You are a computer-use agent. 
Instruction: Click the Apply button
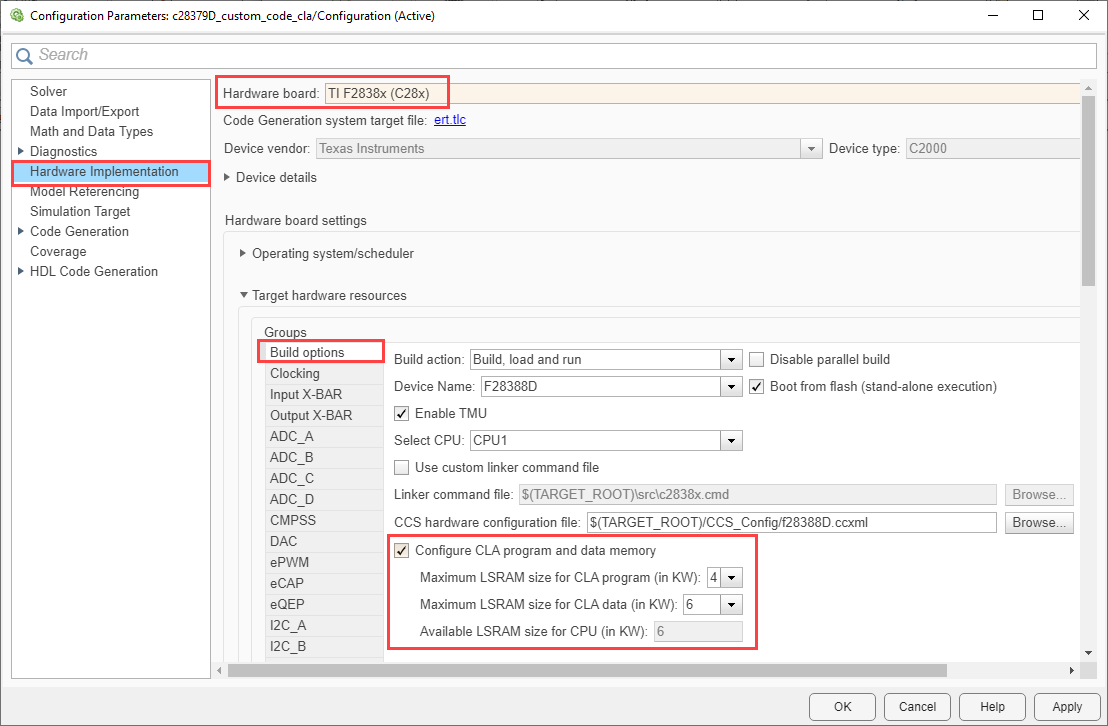pos(1067,706)
